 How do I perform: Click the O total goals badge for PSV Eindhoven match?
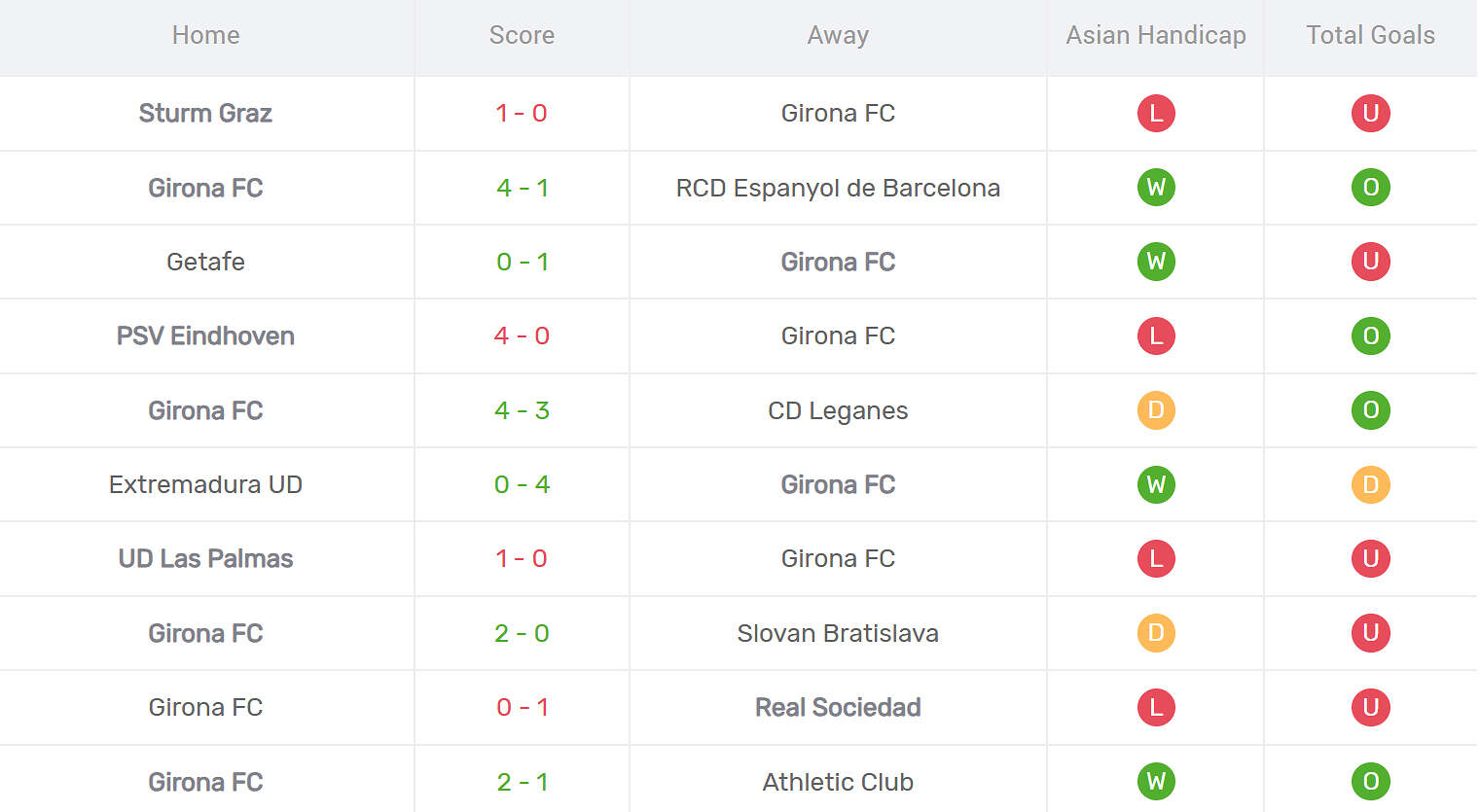pos(1370,335)
